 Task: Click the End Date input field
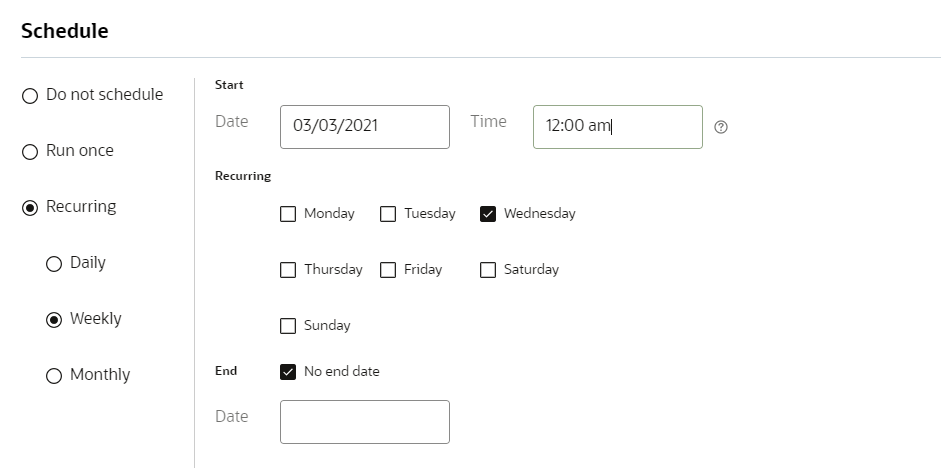point(364,422)
